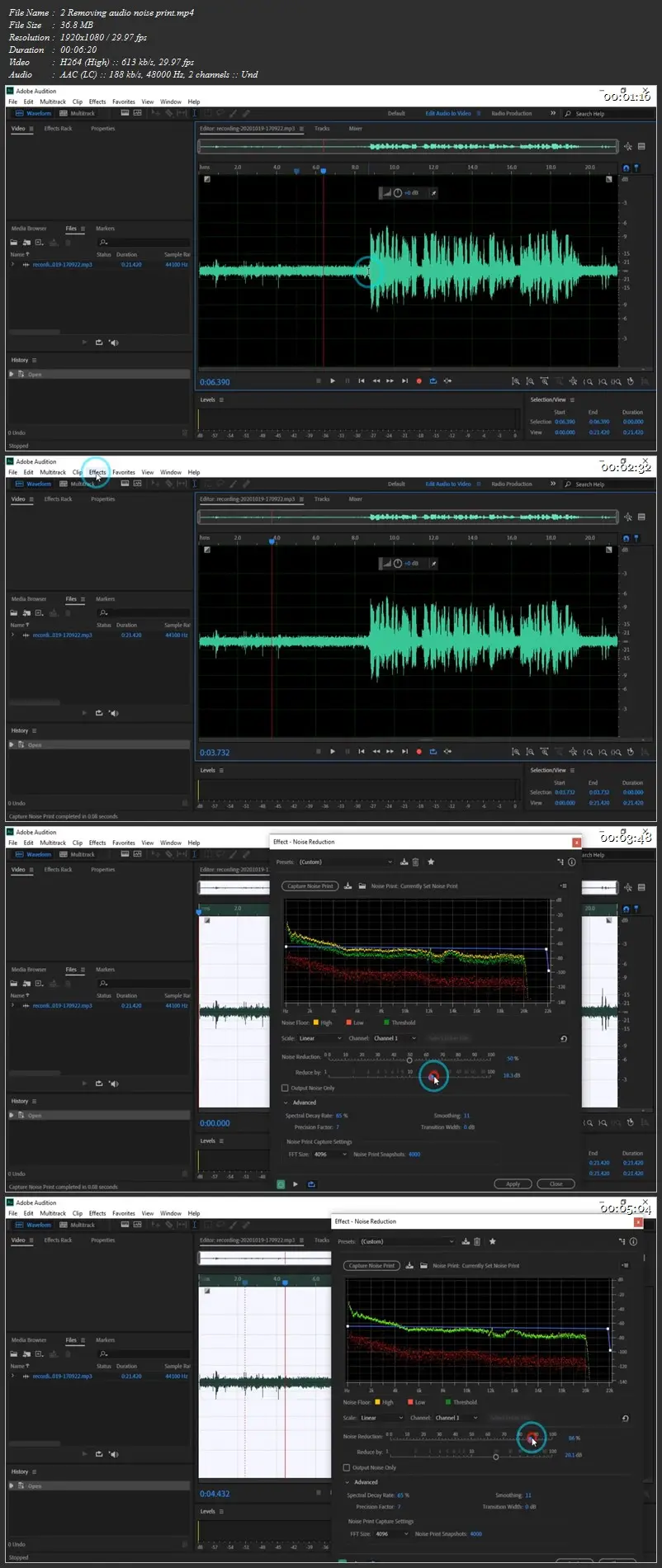Open the File menu in the 00:01:16 frame
The height and width of the screenshot is (1568, 662).
click(12, 102)
